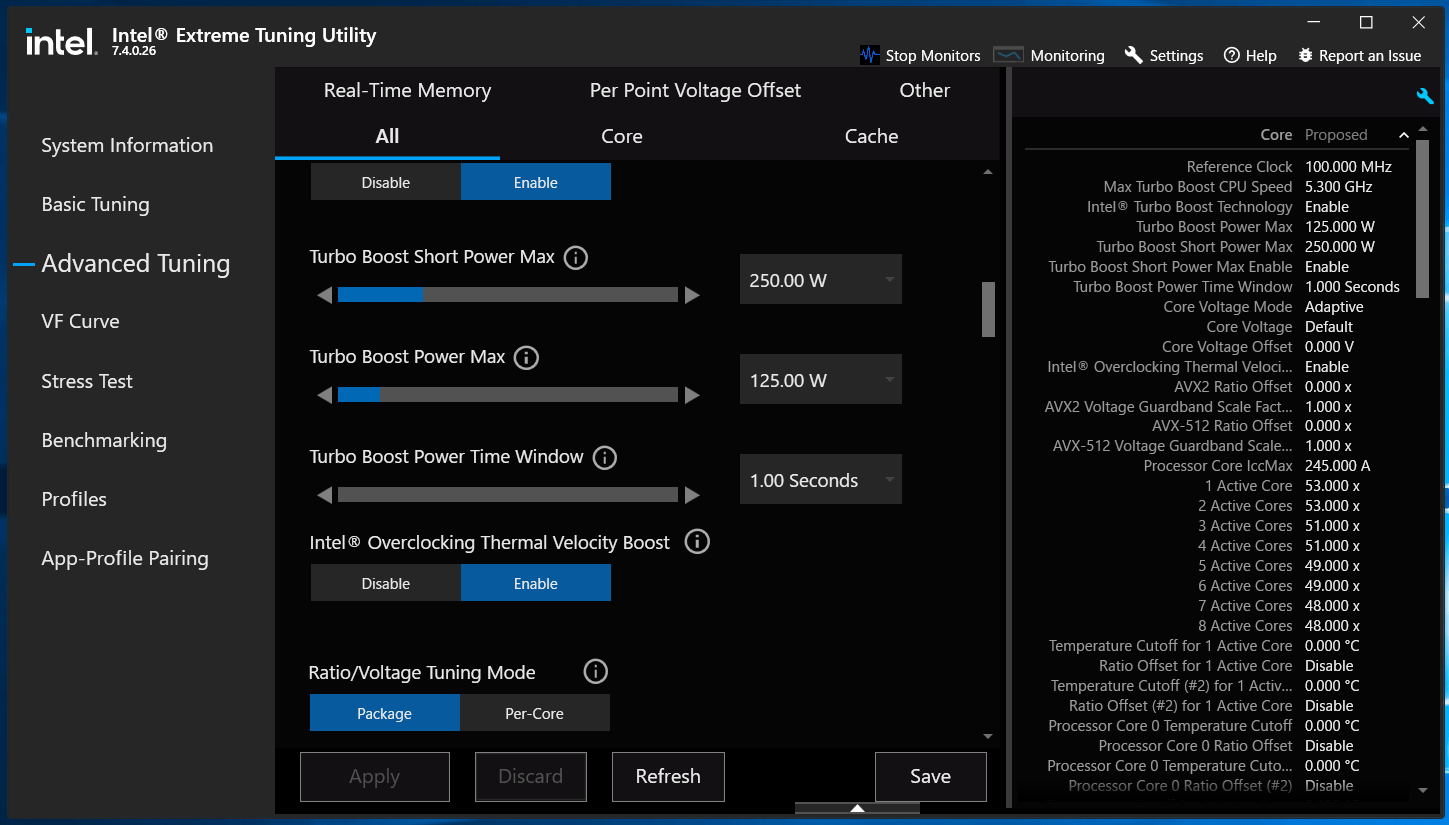Open the 250.00 W dropdown
This screenshot has height=825, width=1449.
coord(821,280)
